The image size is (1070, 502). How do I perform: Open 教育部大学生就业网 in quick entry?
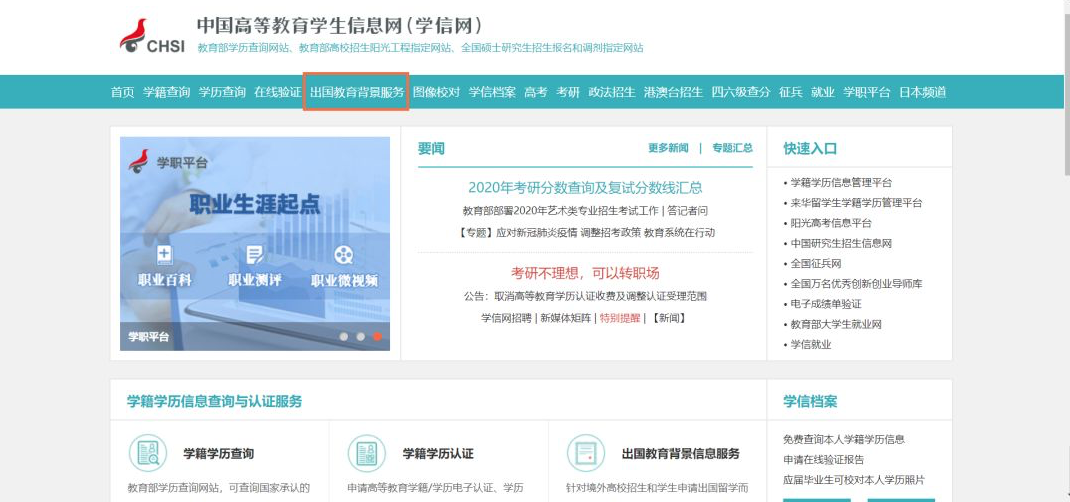pyautogui.click(x=836, y=325)
